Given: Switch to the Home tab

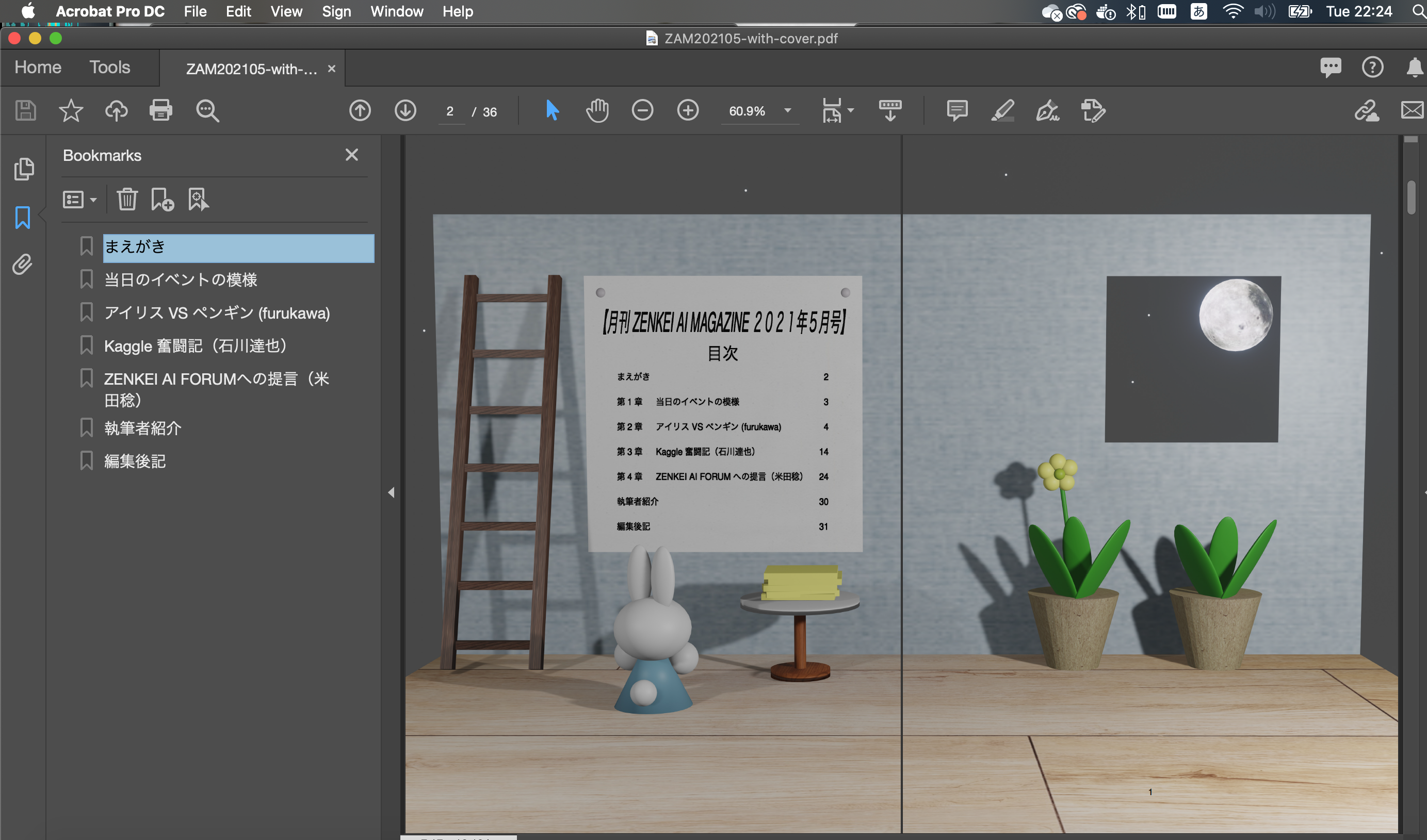Looking at the screenshot, I should [x=38, y=68].
